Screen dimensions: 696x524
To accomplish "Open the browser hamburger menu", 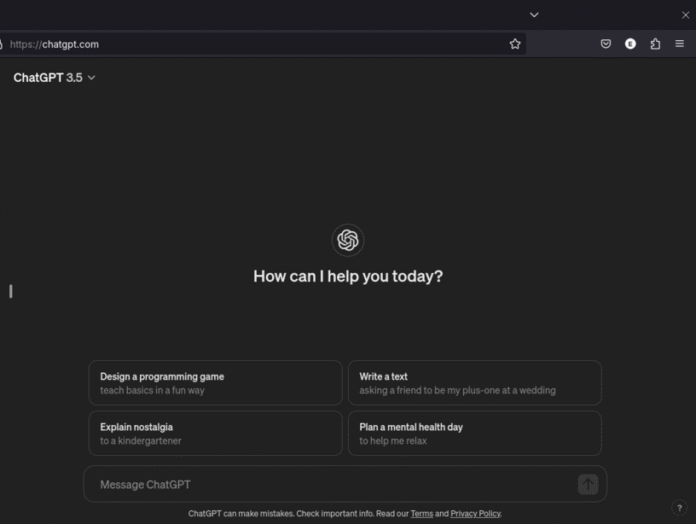I will [x=680, y=44].
